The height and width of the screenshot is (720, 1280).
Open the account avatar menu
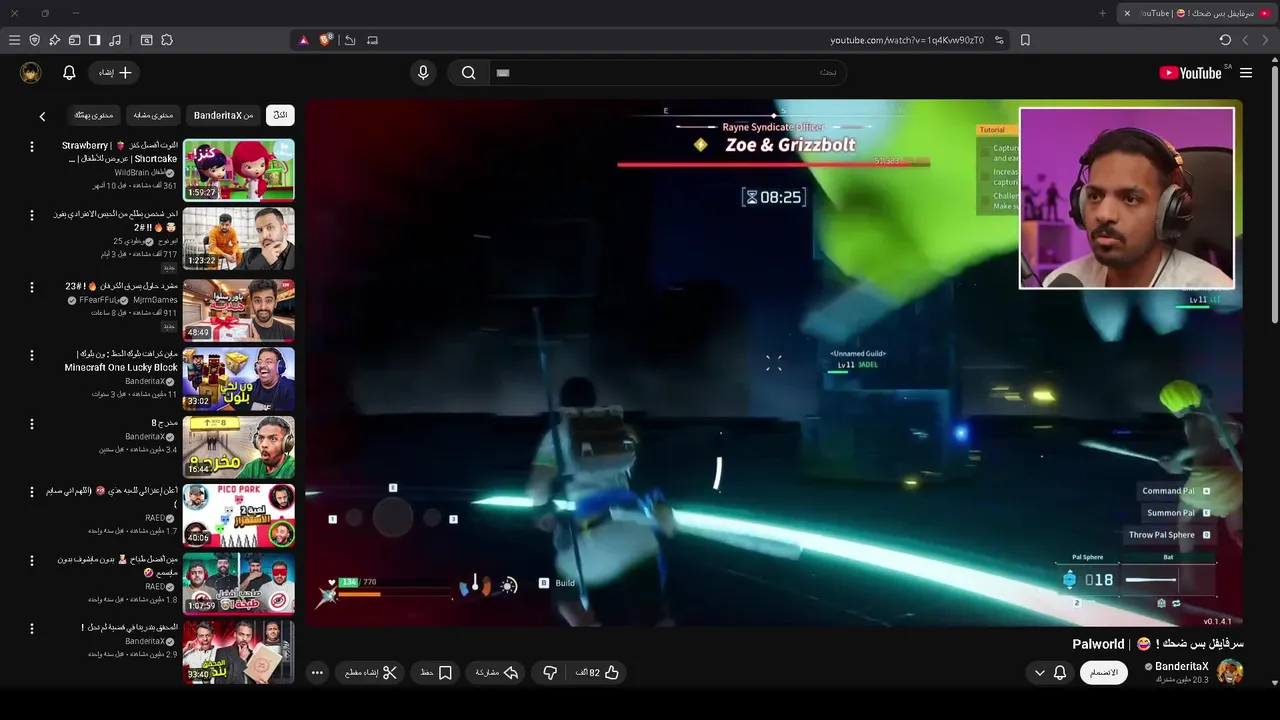click(x=30, y=72)
